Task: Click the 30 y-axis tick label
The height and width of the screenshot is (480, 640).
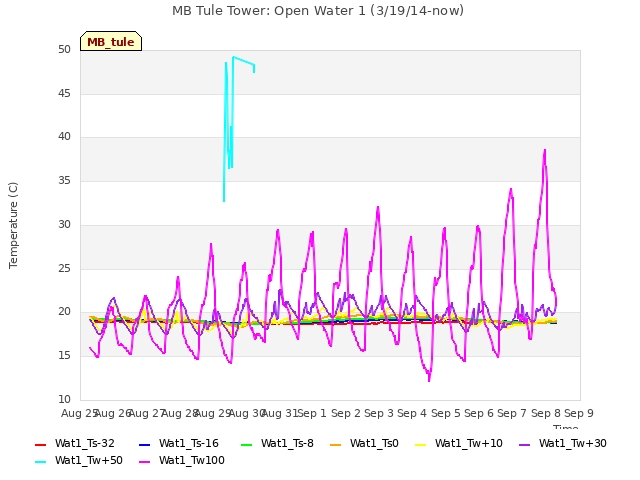Action: pyautogui.click(x=64, y=224)
